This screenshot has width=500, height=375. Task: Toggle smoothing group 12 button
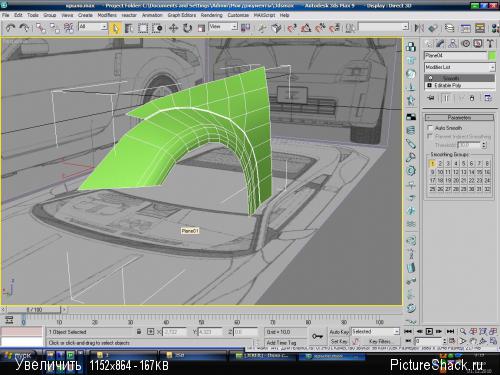[x=456, y=172]
